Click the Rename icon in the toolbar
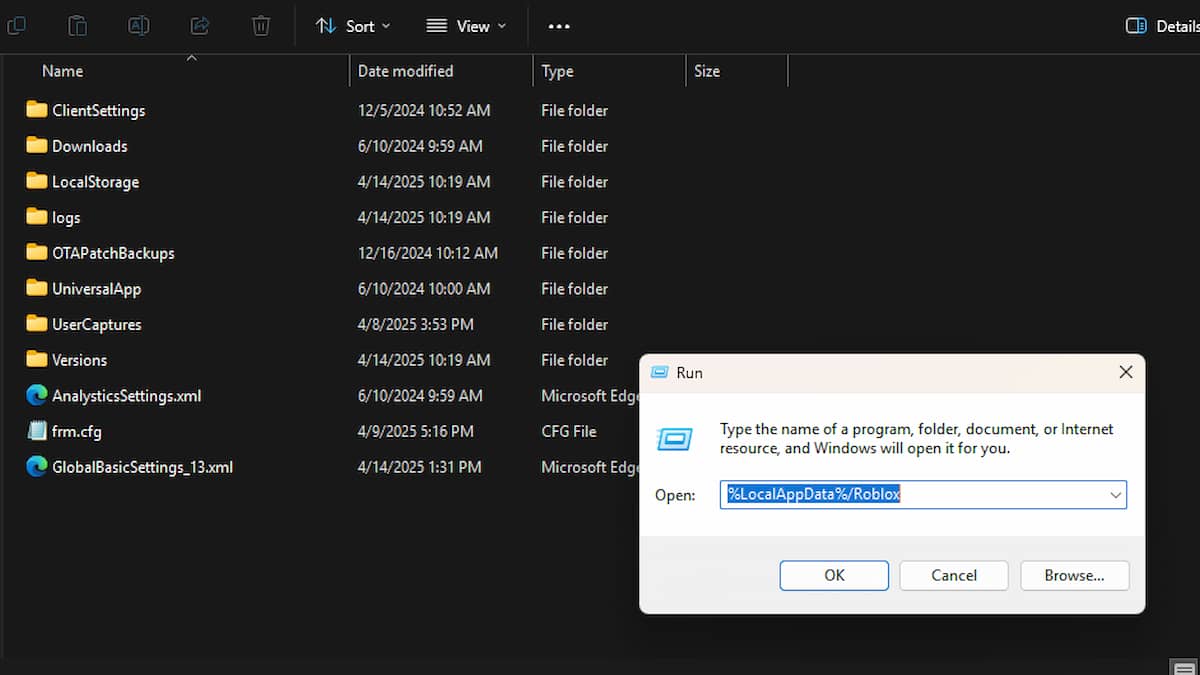This screenshot has width=1200, height=675. (x=138, y=26)
